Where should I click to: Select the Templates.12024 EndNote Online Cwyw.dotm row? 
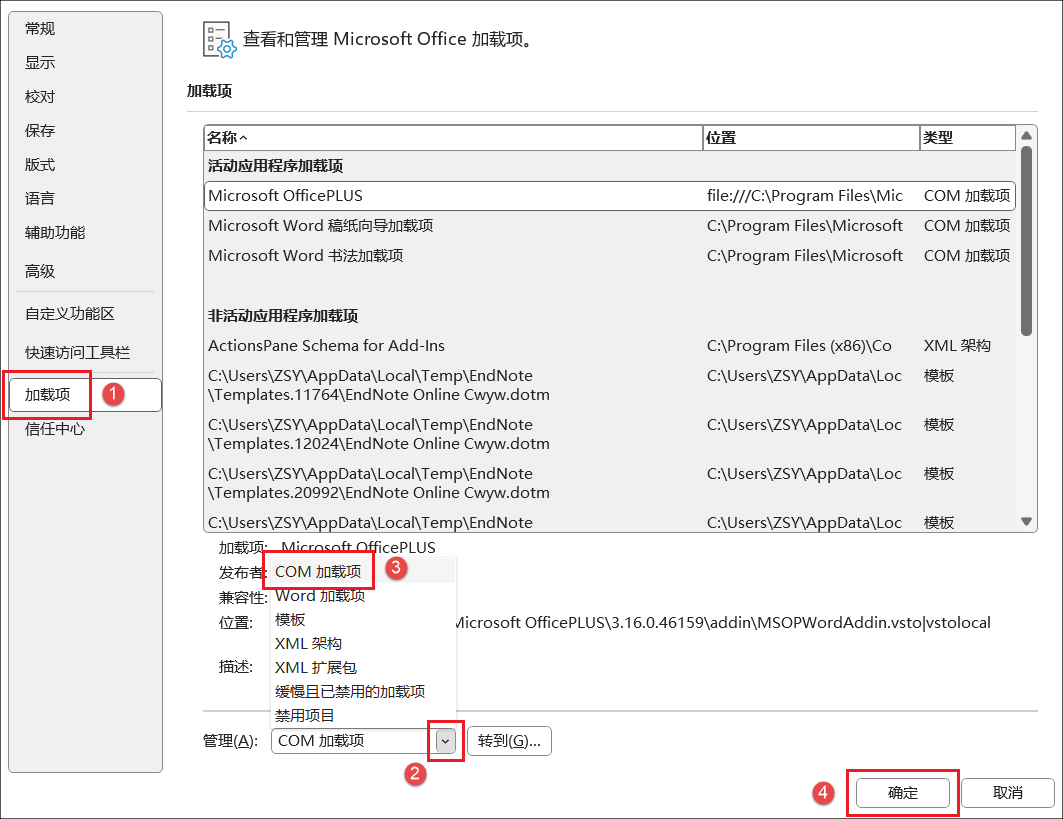point(609,434)
